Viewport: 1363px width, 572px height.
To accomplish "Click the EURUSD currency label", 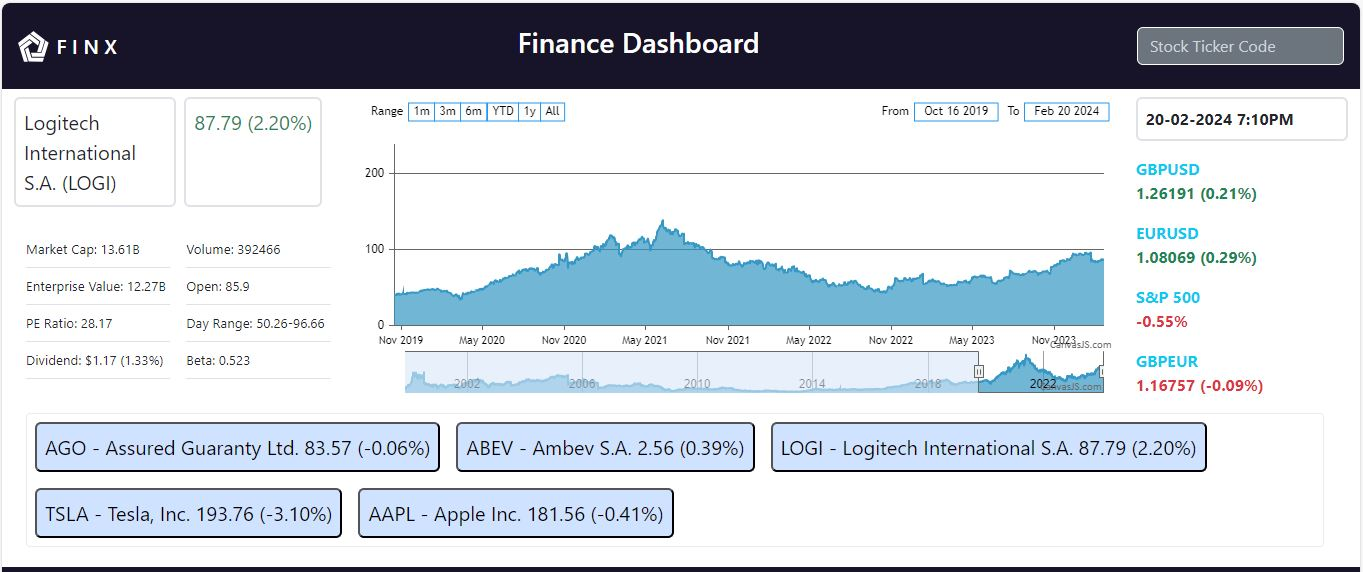I will point(1167,234).
